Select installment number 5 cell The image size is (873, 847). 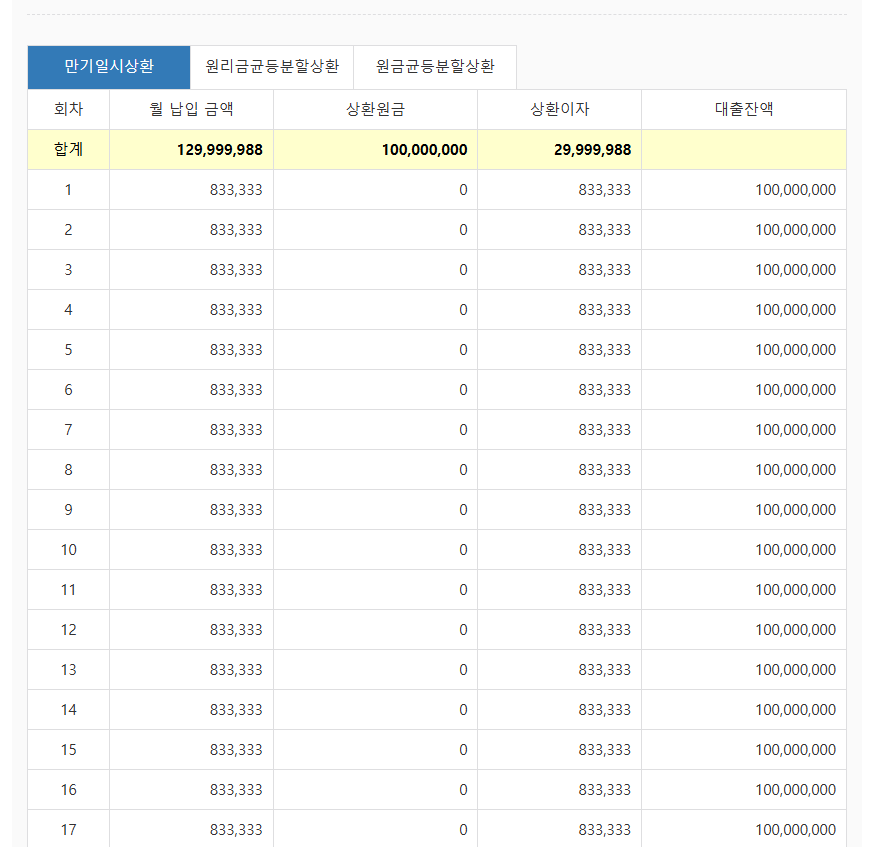coord(68,350)
